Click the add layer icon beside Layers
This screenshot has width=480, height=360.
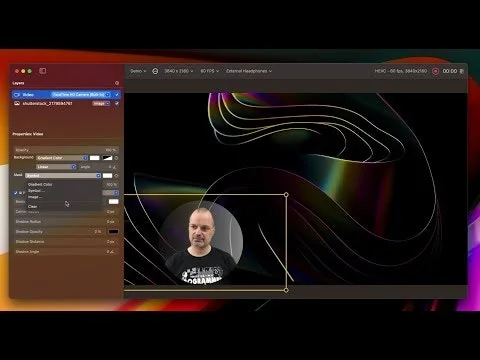(x=117, y=83)
